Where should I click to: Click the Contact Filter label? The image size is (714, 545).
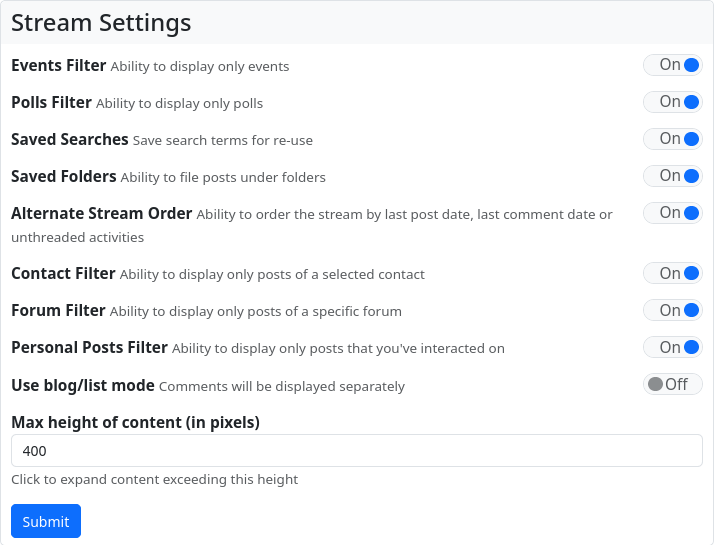point(63,273)
